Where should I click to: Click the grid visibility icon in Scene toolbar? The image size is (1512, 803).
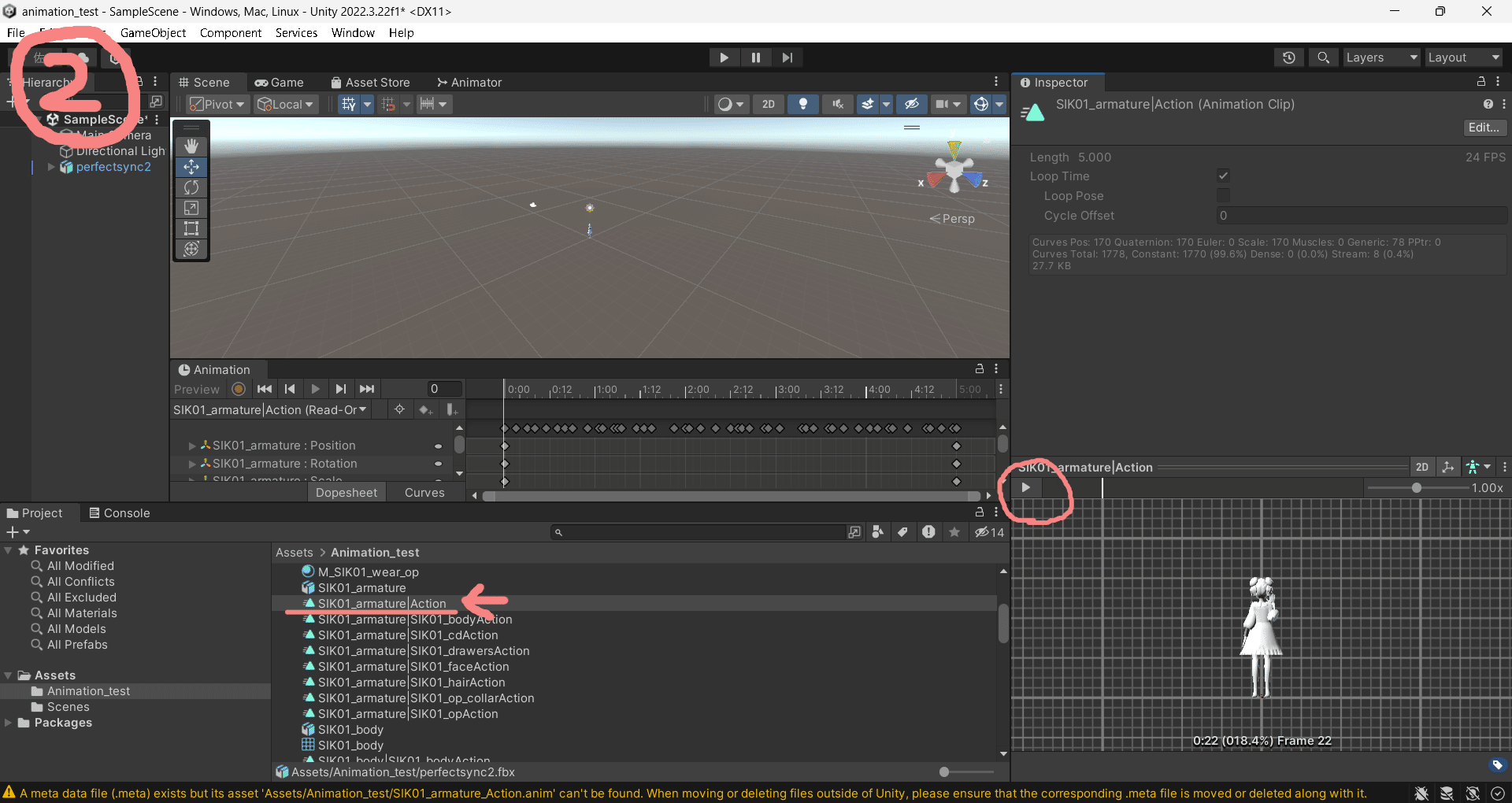[x=350, y=103]
